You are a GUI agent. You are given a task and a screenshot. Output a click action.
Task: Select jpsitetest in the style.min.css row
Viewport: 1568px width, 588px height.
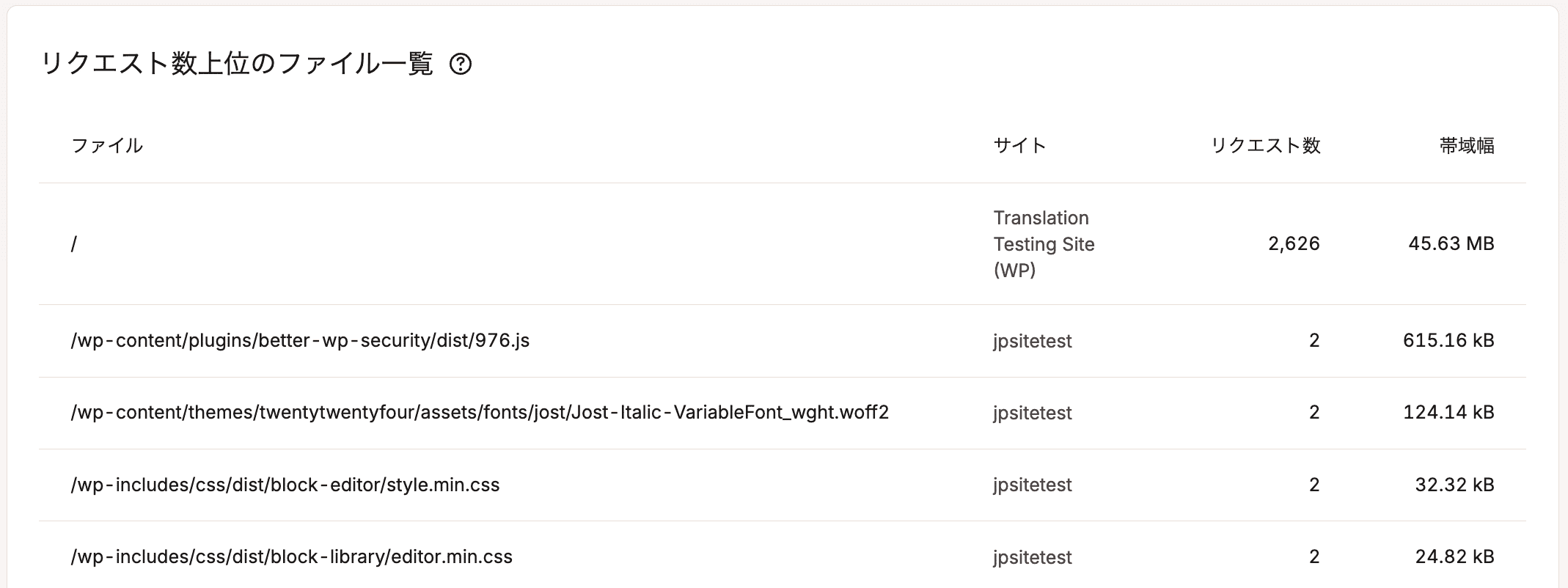pyautogui.click(x=1033, y=485)
